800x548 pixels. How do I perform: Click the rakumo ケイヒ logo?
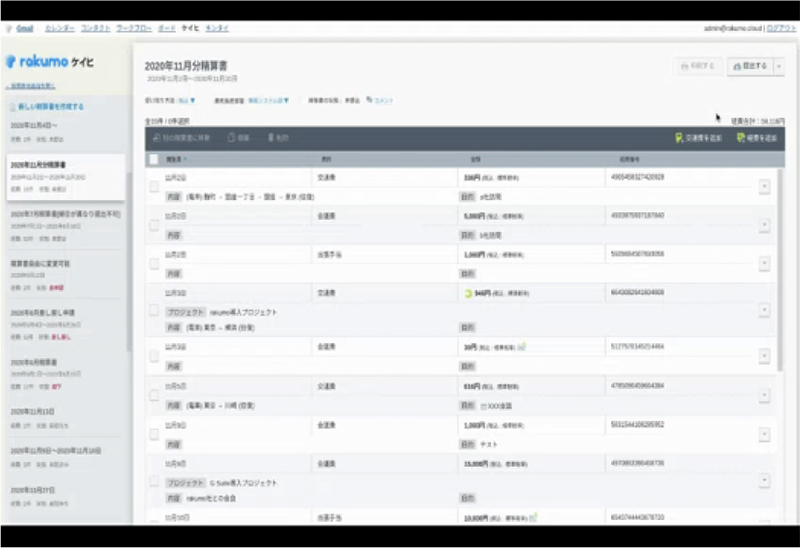[x=49, y=62]
